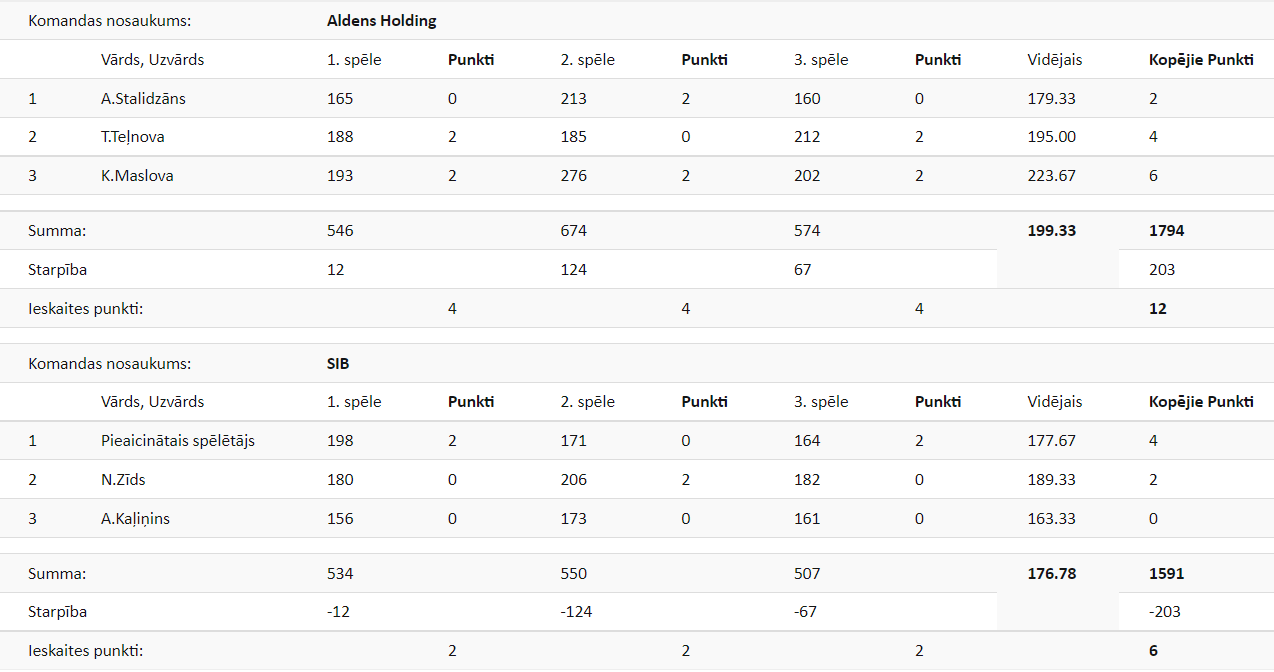This screenshot has height=672, width=1274.
Task: Click the SIB team name
Action: pyautogui.click(x=338, y=363)
